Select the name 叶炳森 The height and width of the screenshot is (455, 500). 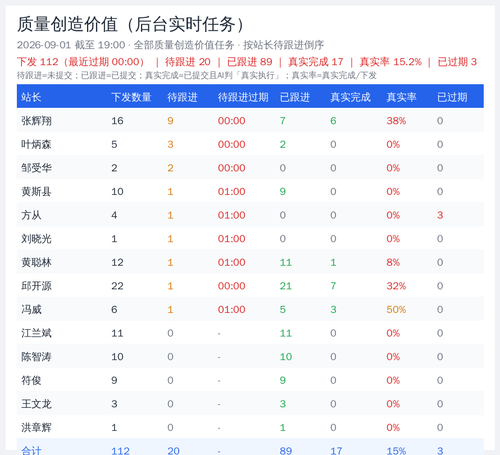pos(36,144)
